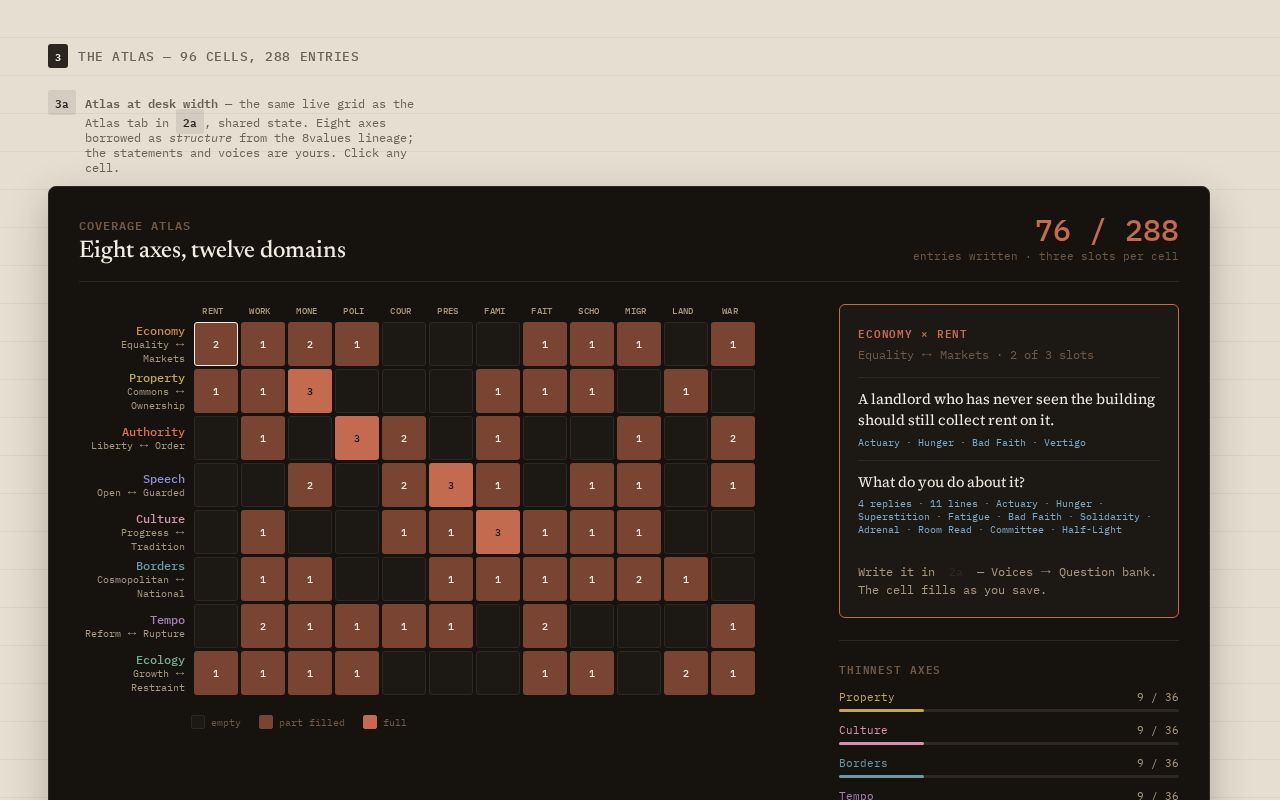Screen dimensions: 1280x800
Task: Open the Economy × WAR cell
Action: click(x=733, y=344)
